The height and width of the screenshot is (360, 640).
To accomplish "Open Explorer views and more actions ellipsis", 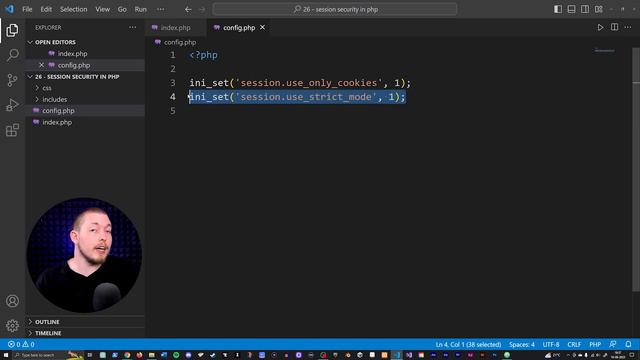I will [133, 27].
